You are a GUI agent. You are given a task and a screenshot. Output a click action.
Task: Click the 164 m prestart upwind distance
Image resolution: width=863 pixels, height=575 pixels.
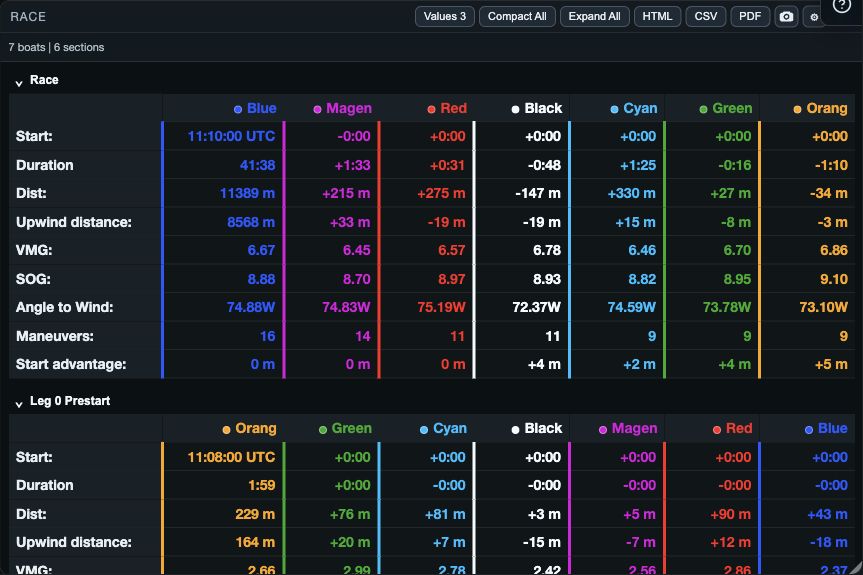255,543
